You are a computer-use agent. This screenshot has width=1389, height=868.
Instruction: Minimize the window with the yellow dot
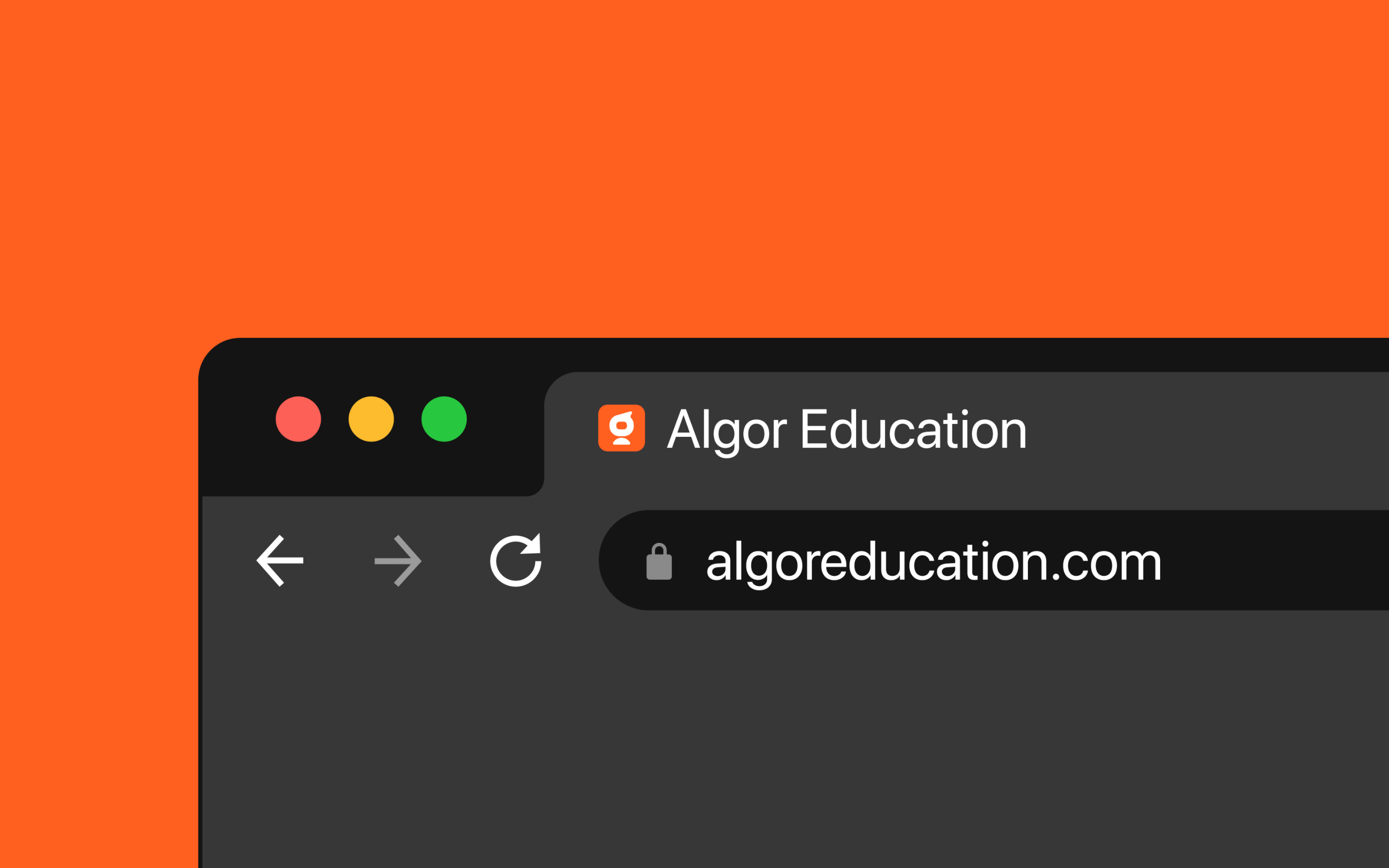point(371,419)
